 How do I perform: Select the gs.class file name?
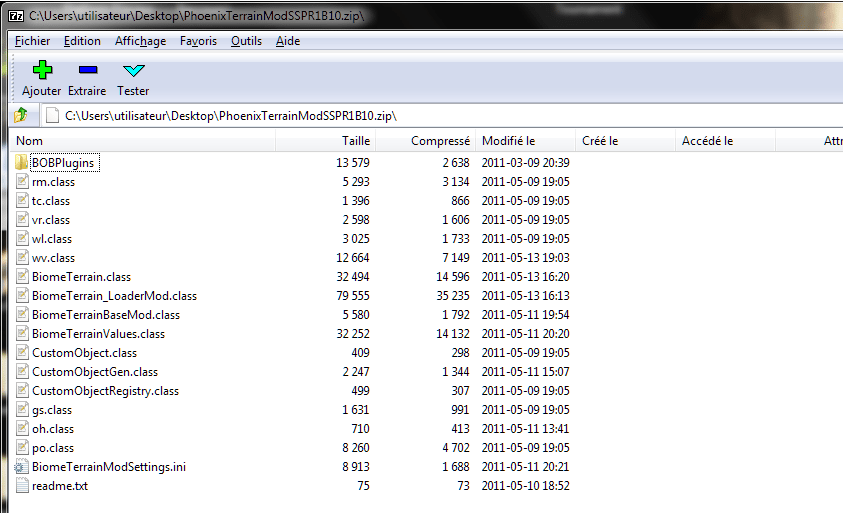52,411
